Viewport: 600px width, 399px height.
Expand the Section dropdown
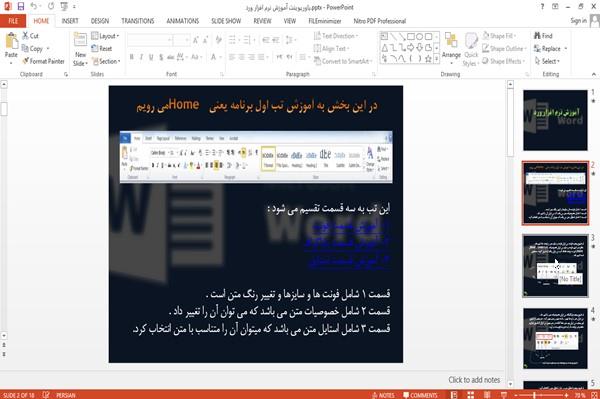click(106, 61)
